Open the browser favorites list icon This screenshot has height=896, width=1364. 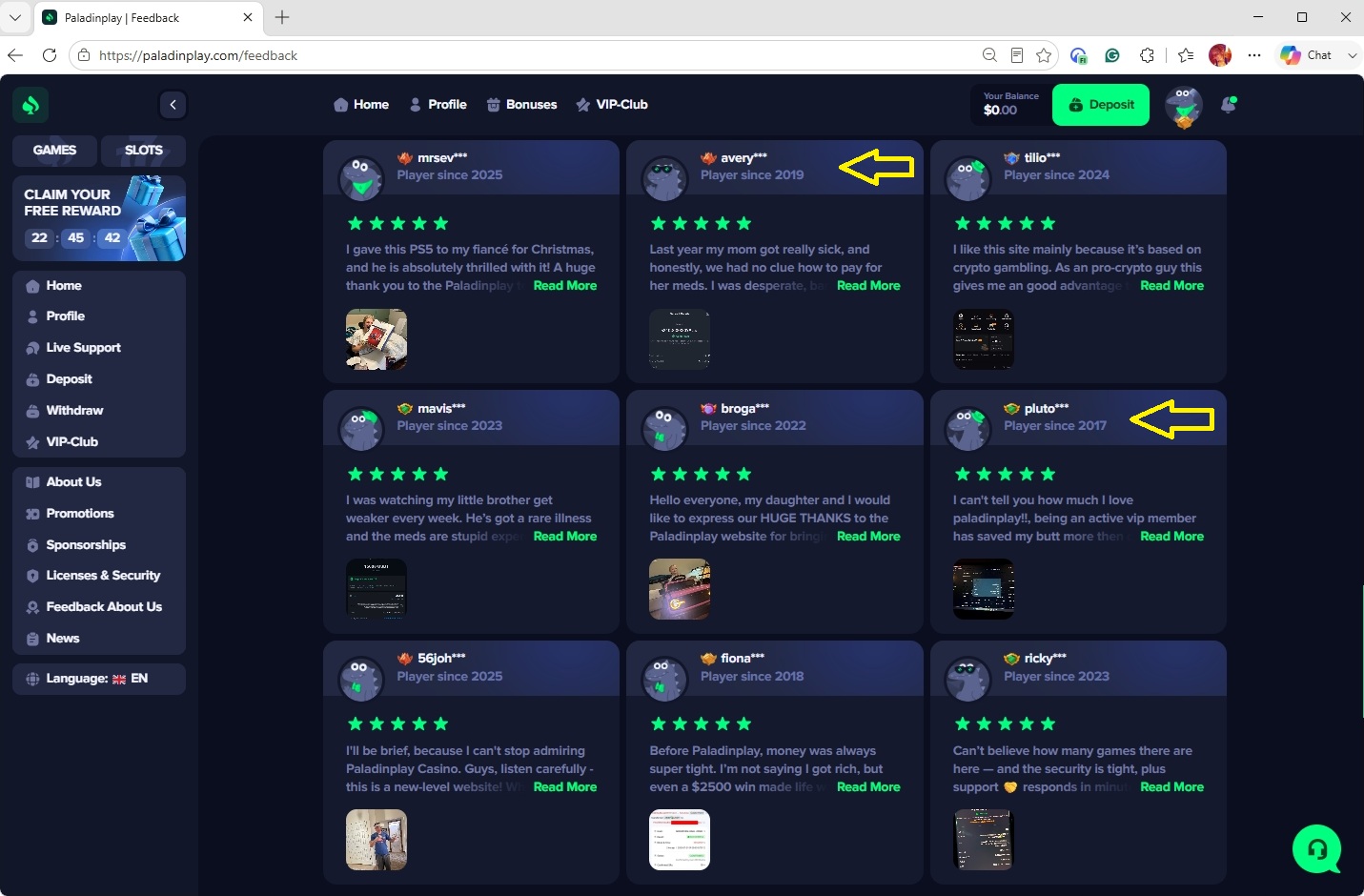point(1186,55)
